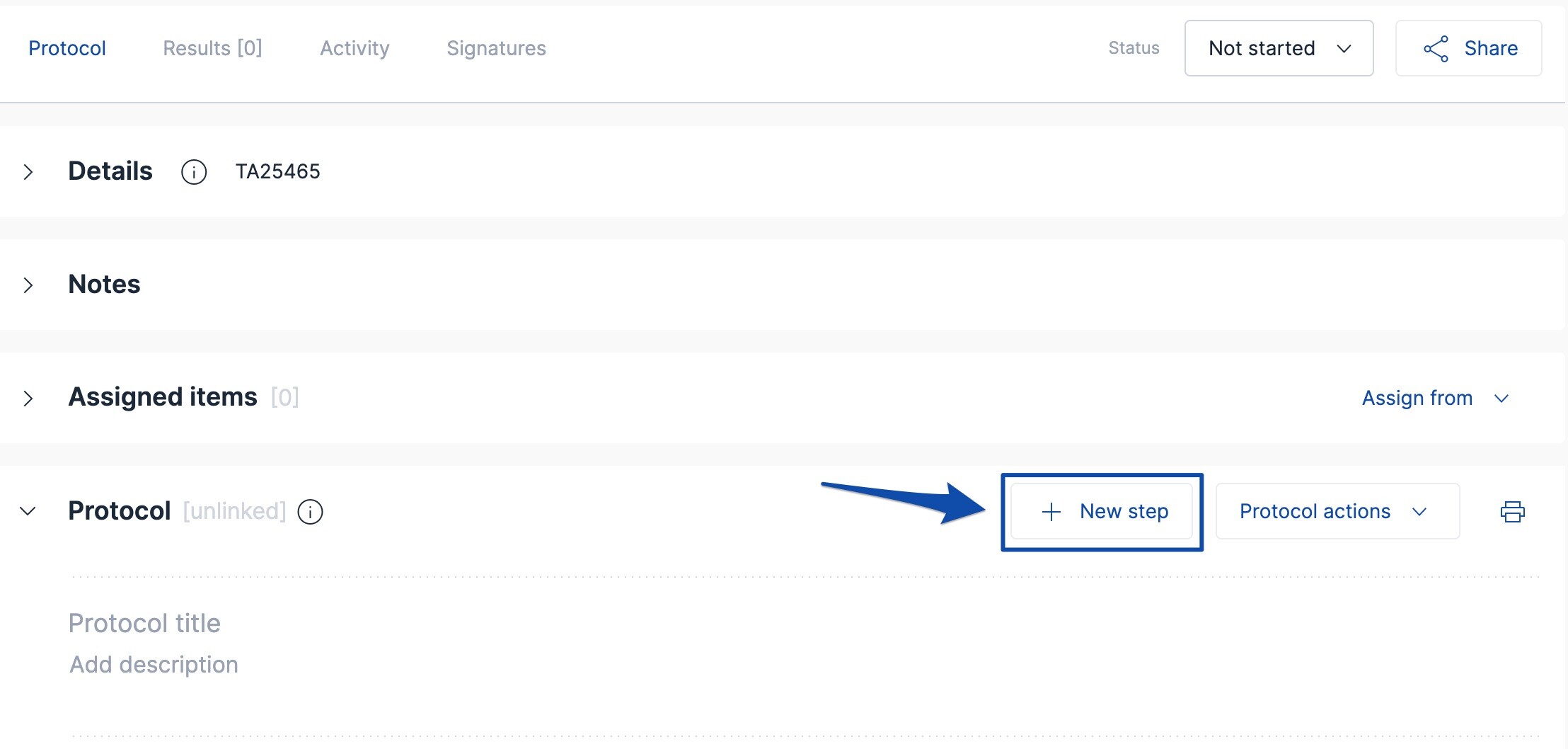Click the New step button
Image resolution: width=1568 pixels, height=749 pixels.
coord(1102,511)
